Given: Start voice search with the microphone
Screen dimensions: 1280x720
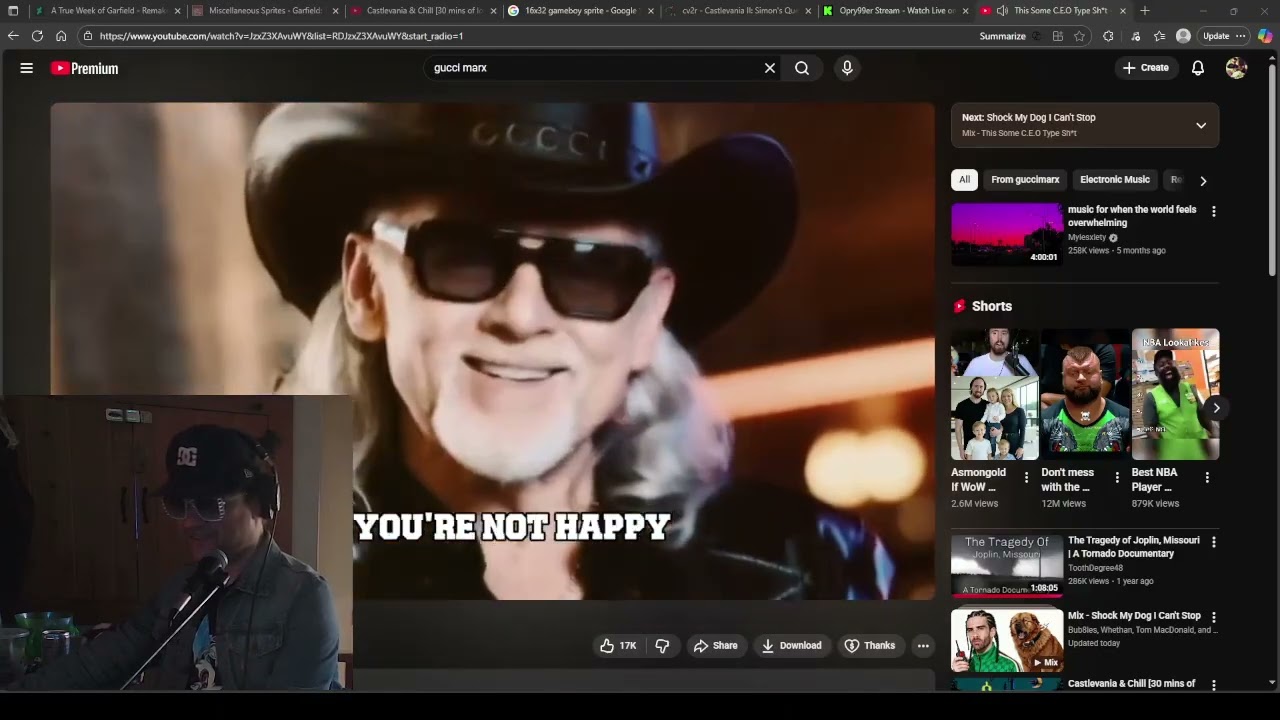Looking at the screenshot, I should [x=847, y=68].
